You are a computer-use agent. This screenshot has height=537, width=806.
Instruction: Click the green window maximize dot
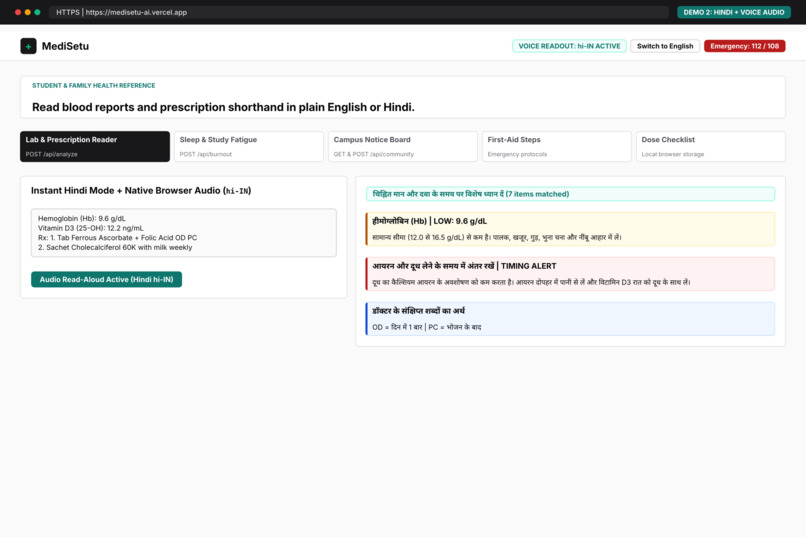[37, 12]
